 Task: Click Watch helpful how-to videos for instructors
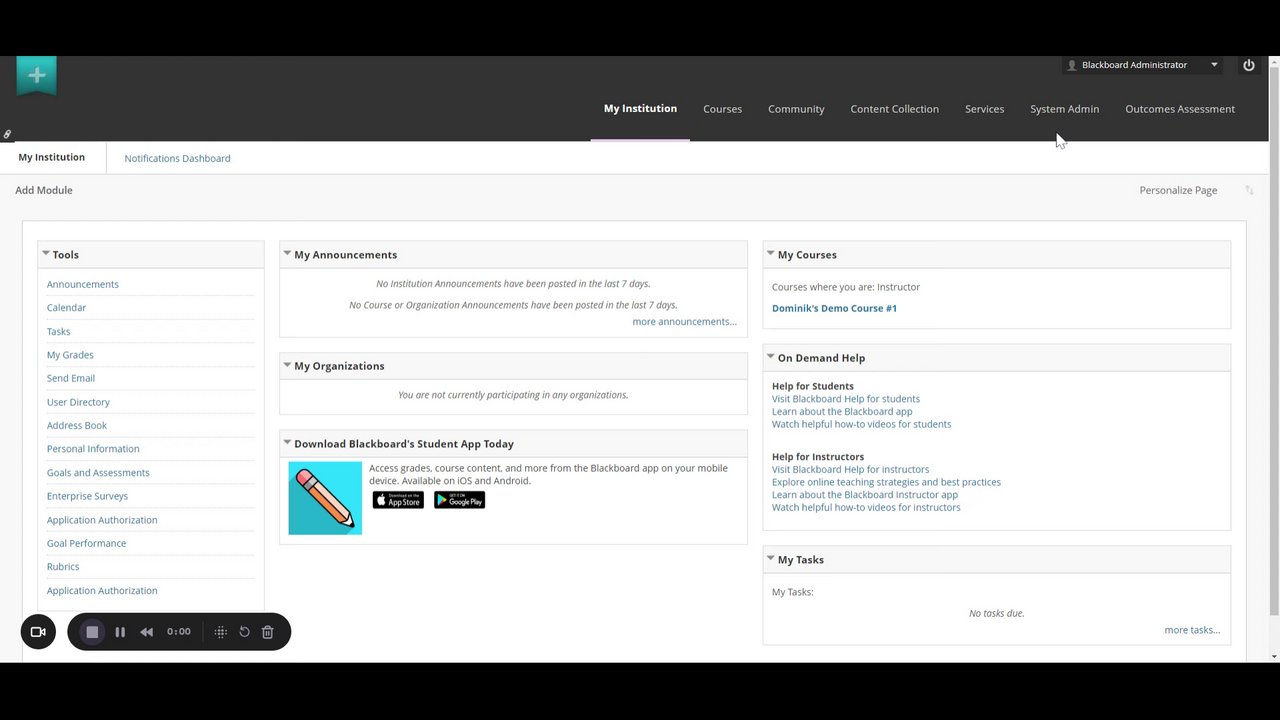point(866,507)
